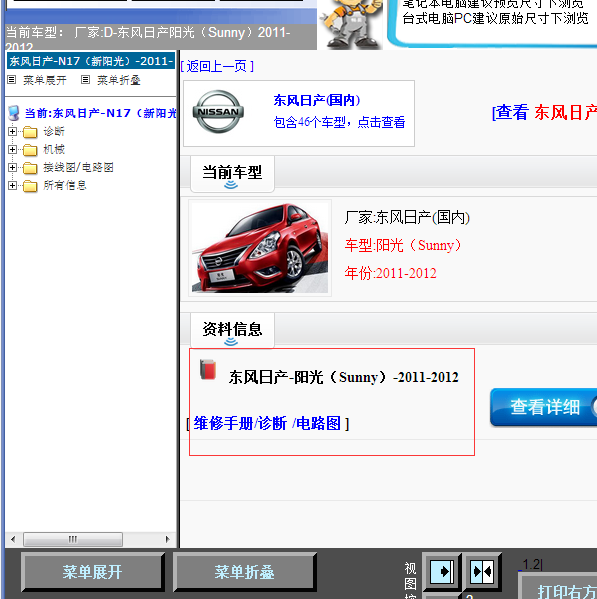Select the 机械 tree item label

pyautogui.click(x=54, y=149)
